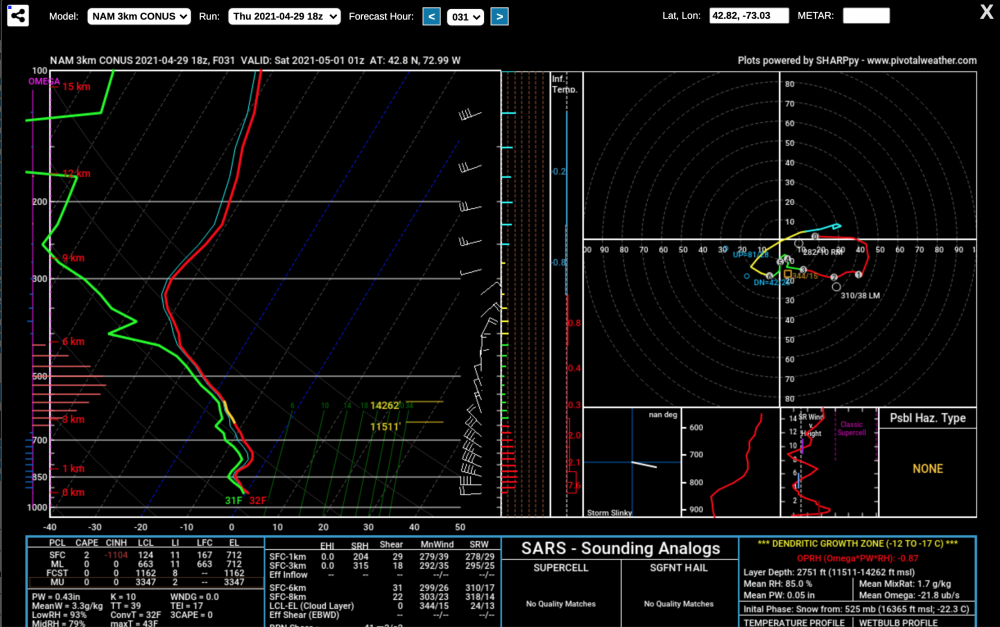Open the Model dropdown showing NAM 3km CONUS
Image resolution: width=1000 pixels, height=627 pixels.
[139, 16]
